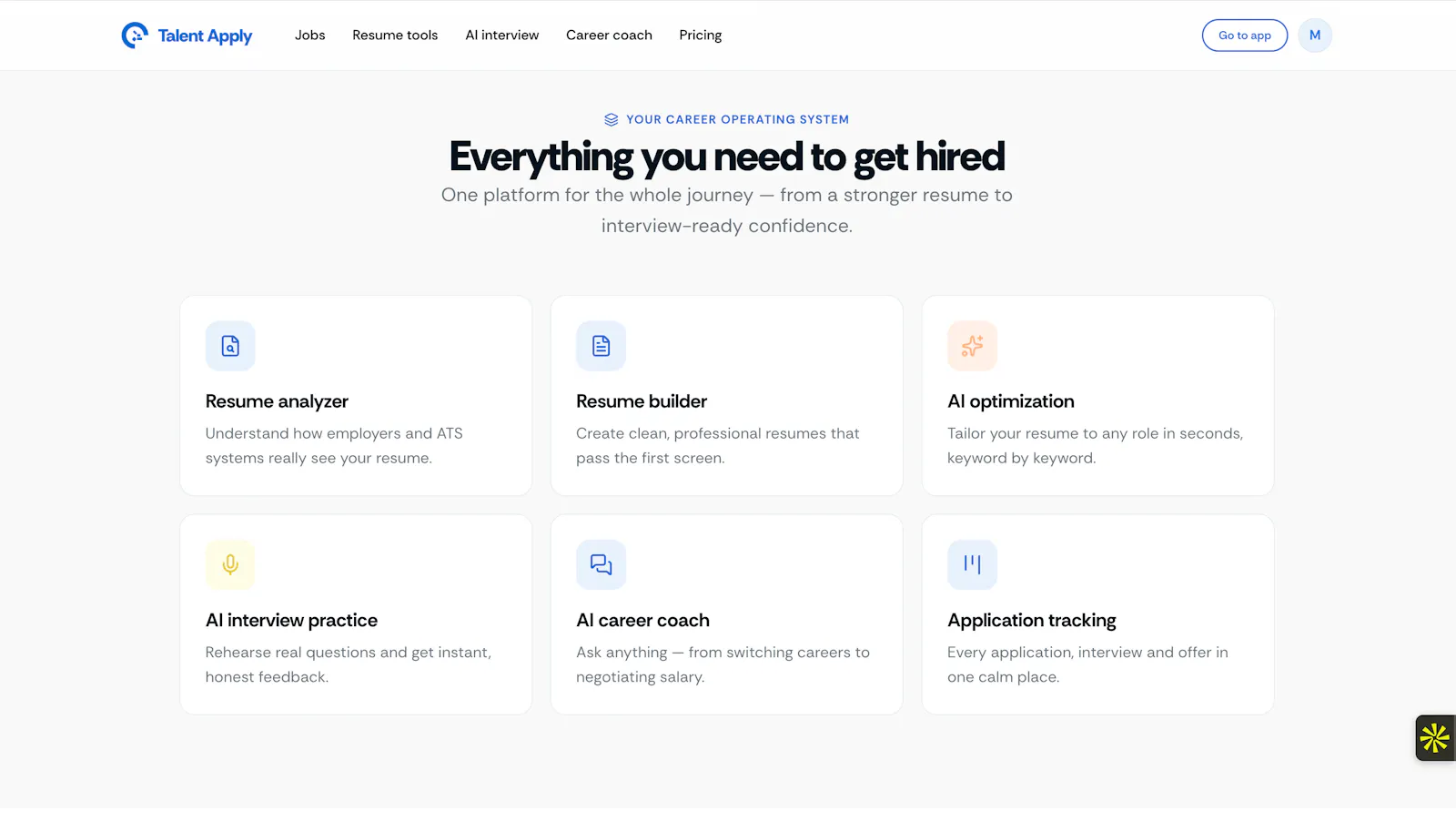The height and width of the screenshot is (831, 1456).
Task: Open the Resume analyzer card title
Action: pyautogui.click(x=277, y=401)
